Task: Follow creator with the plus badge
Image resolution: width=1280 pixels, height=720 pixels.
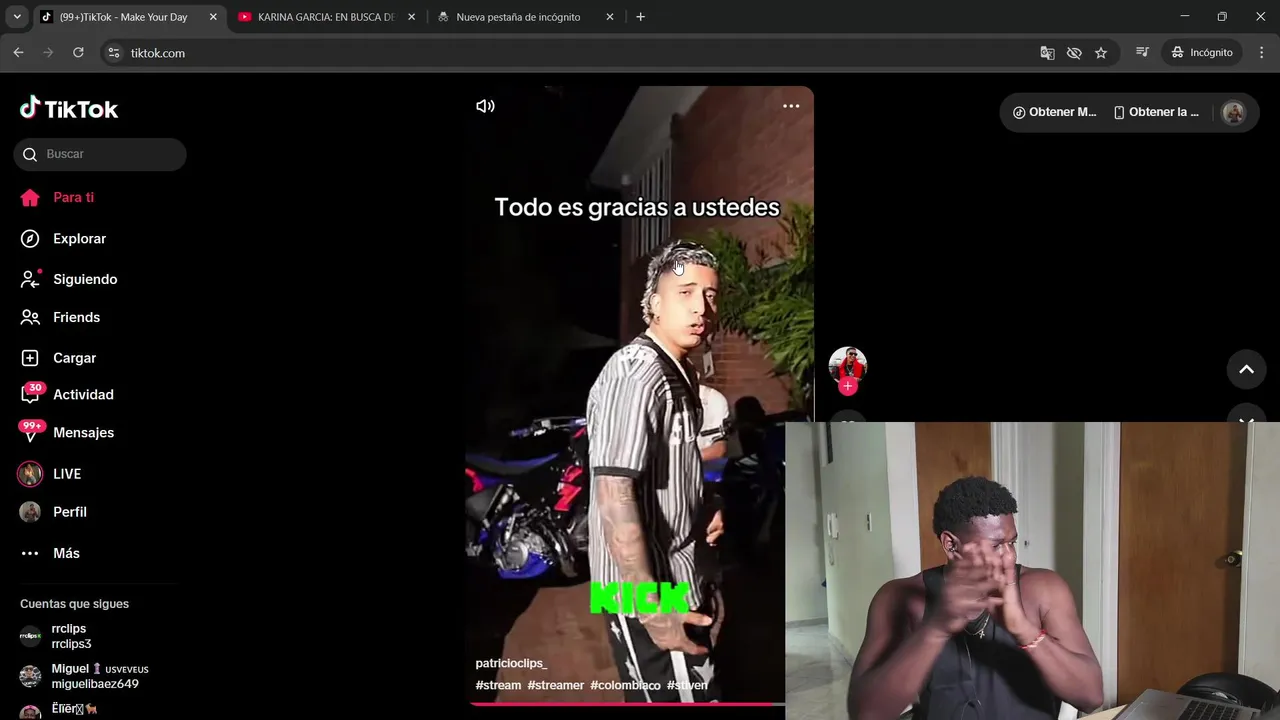Action: click(x=848, y=386)
